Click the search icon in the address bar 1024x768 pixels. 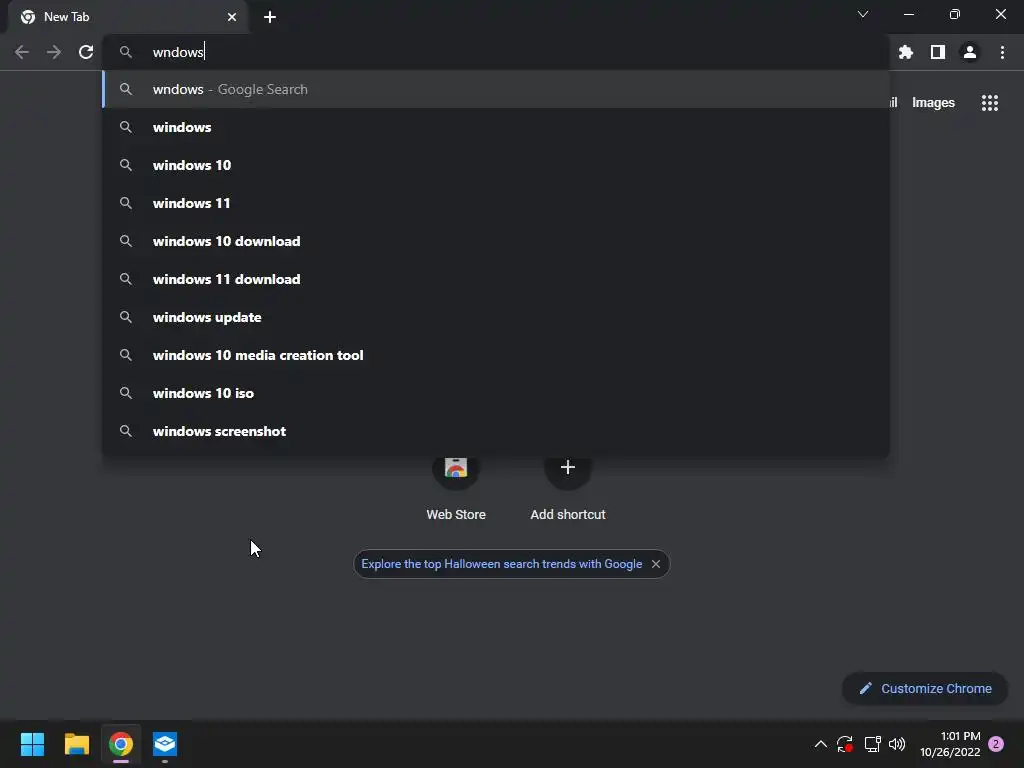click(126, 52)
